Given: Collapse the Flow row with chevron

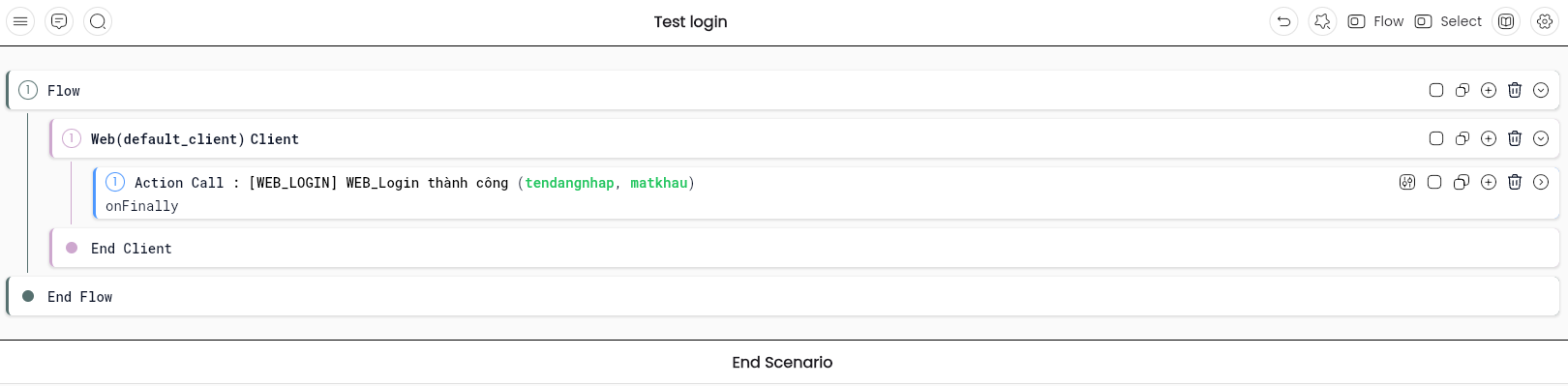Looking at the screenshot, I should tap(1541, 90).
